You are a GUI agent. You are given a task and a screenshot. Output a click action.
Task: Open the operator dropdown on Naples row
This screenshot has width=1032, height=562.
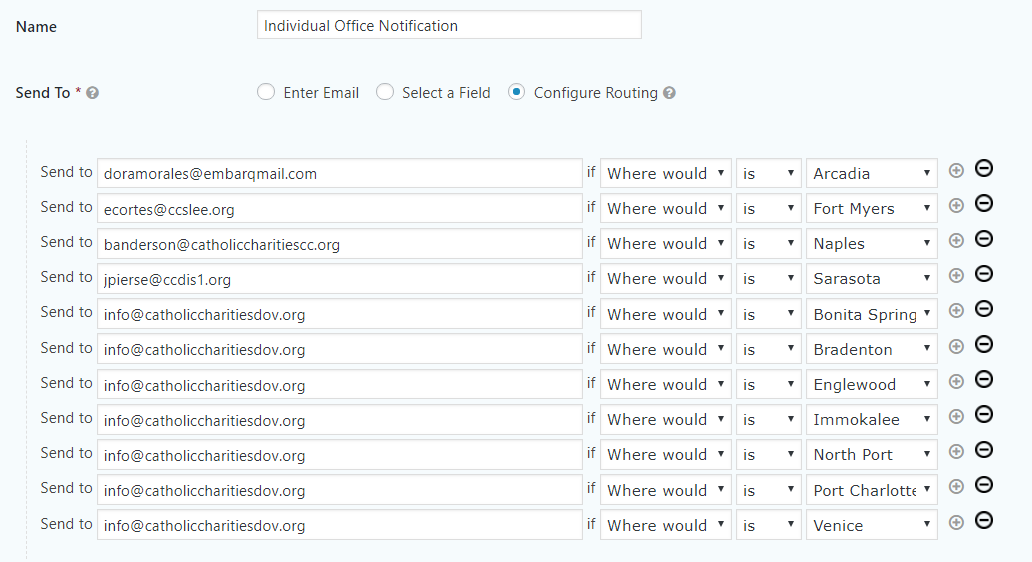pyautogui.click(x=768, y=244)
